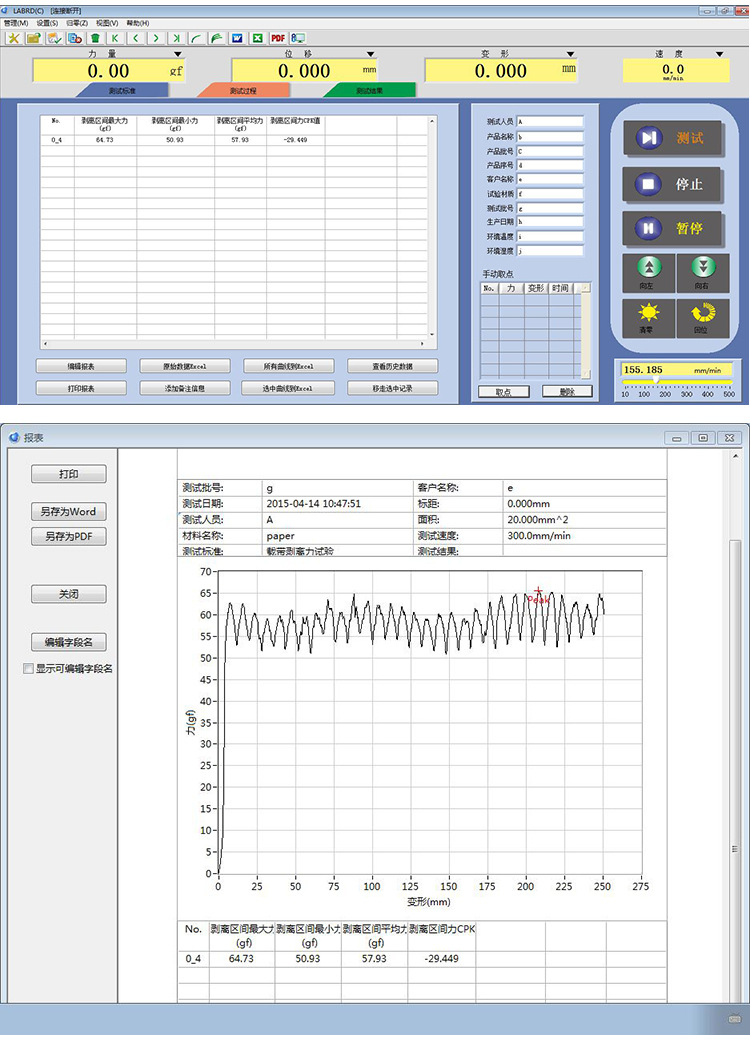Open the 设置(S) menu
The height and width of the screenshot is (1056, 750).
point(47,22)
